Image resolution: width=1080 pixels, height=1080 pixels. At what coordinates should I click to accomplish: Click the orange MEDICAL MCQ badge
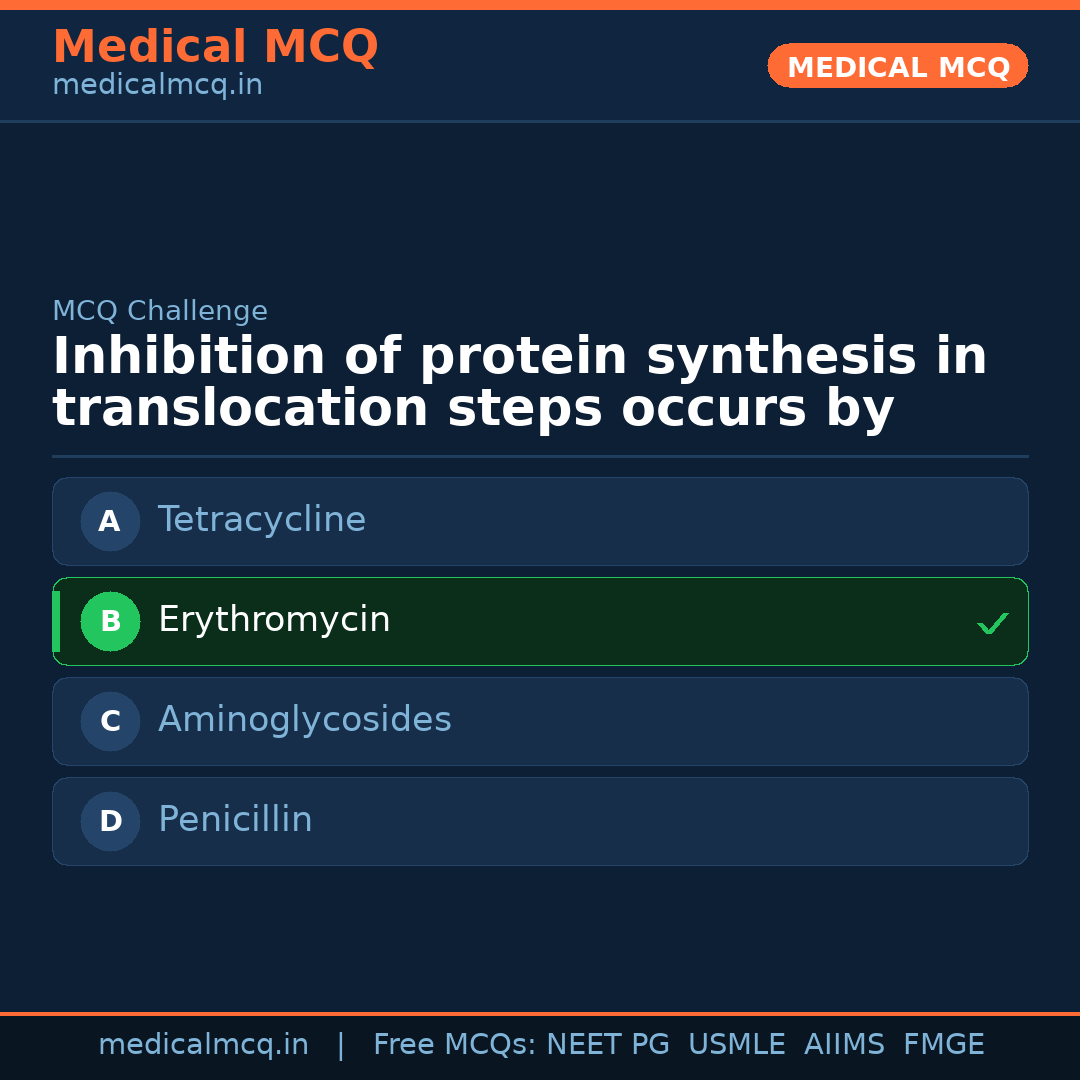[898, 66]
